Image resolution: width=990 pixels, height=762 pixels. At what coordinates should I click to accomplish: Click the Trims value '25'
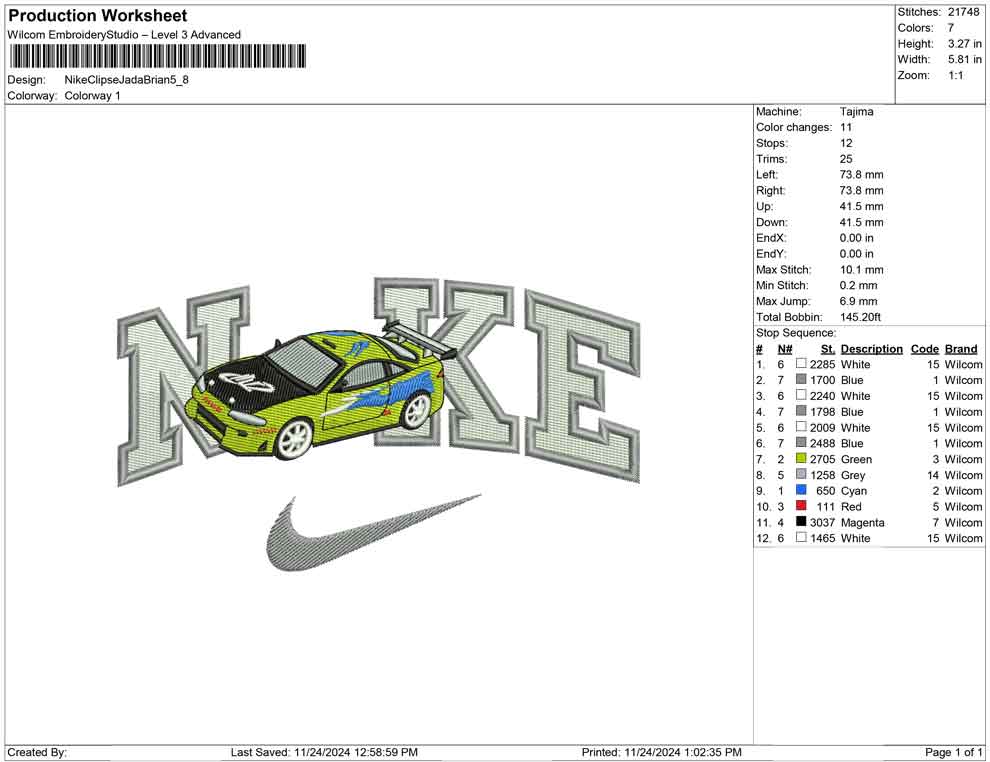click(x=846, y=159)
